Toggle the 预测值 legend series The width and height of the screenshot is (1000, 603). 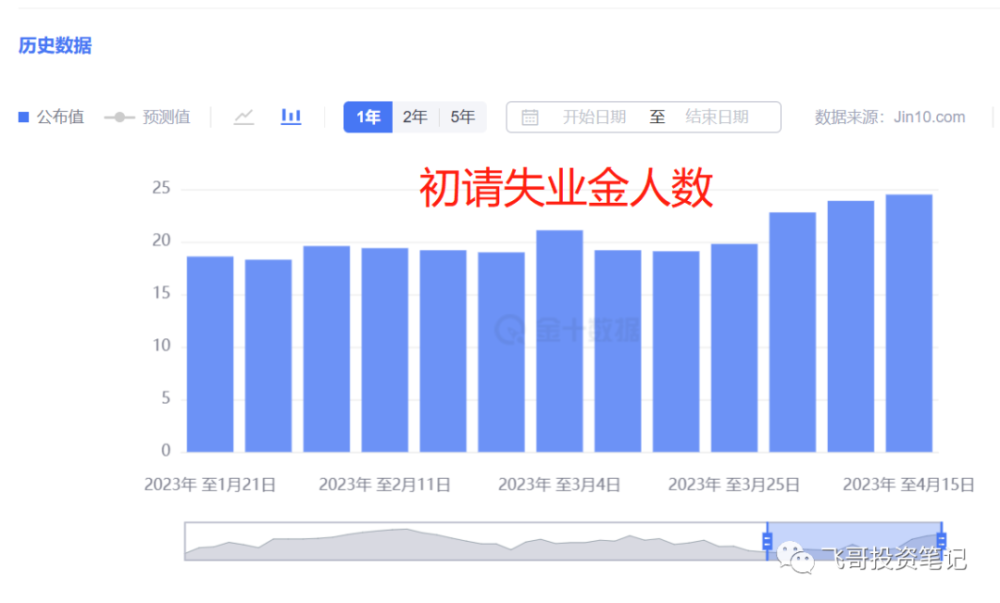coord(147,117)
